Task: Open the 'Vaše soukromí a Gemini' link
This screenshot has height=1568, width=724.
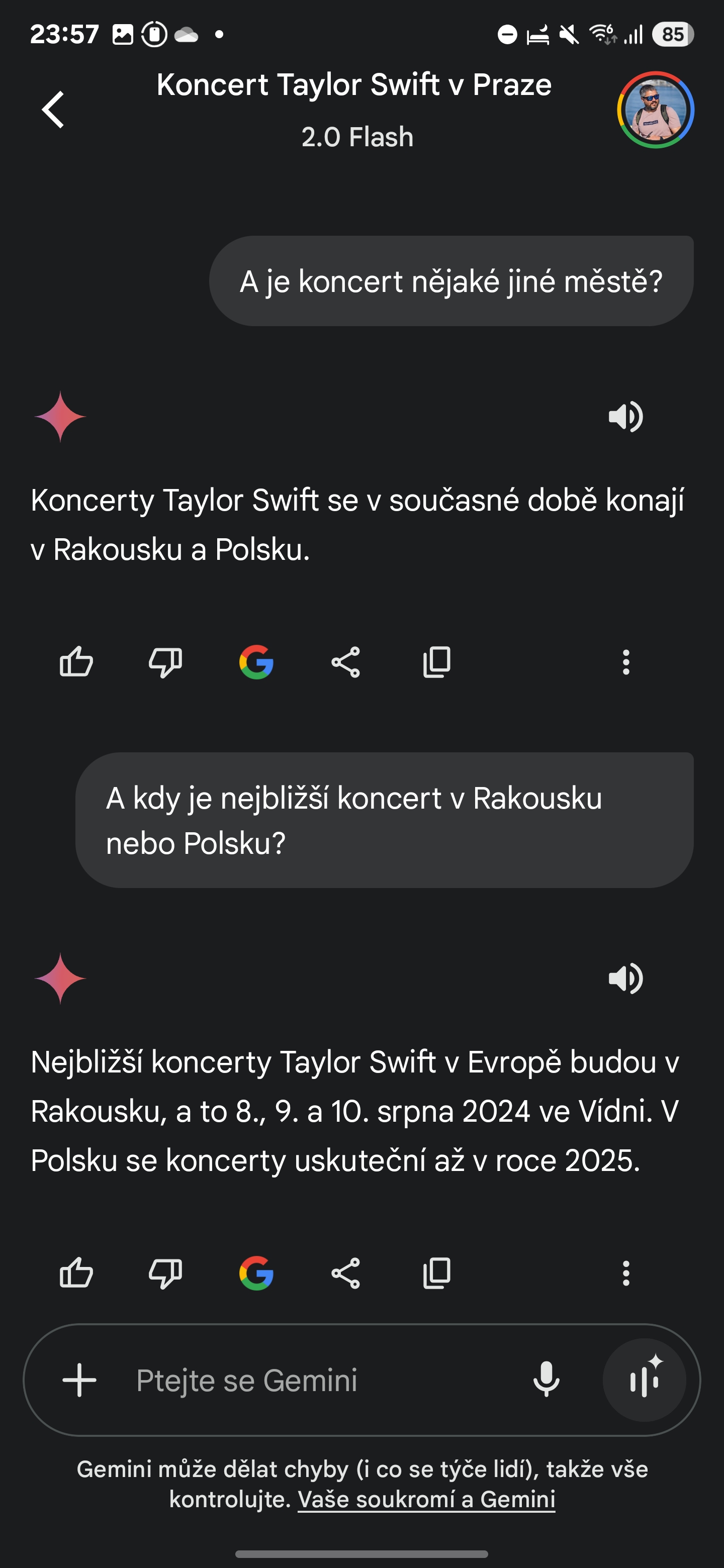Action: point(426,1499)
